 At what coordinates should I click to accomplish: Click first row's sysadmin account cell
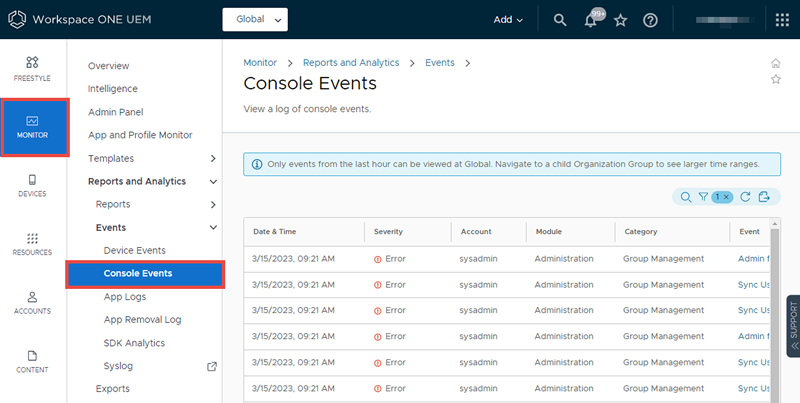coord(478,259)
